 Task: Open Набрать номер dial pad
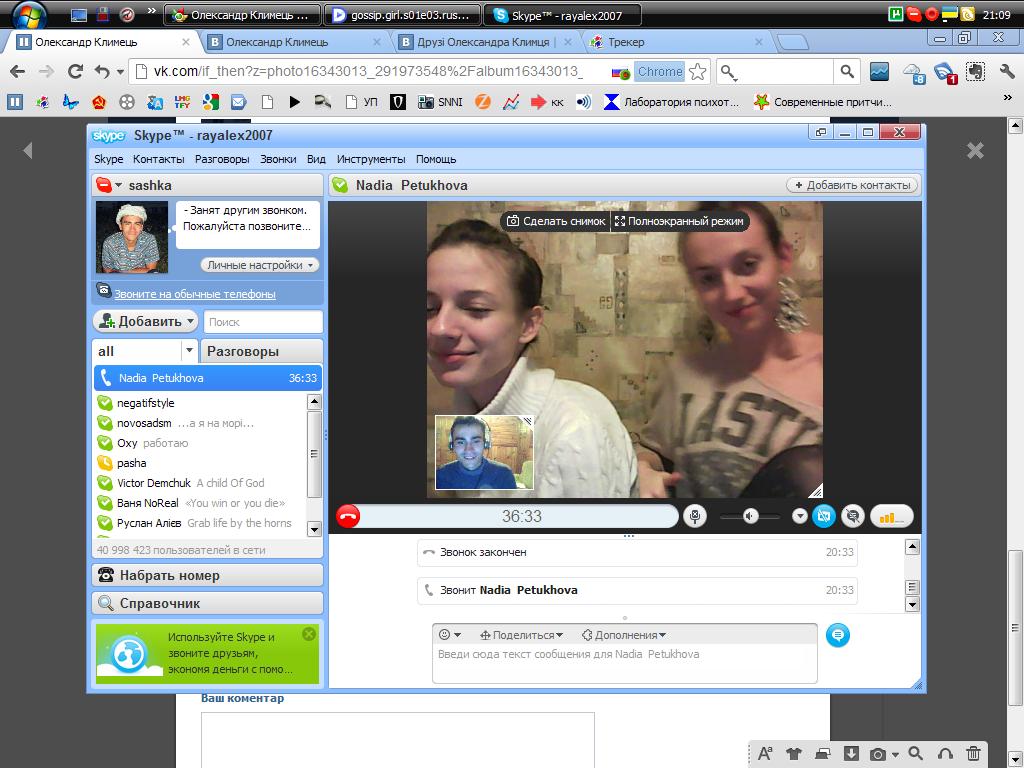(208, 575)
